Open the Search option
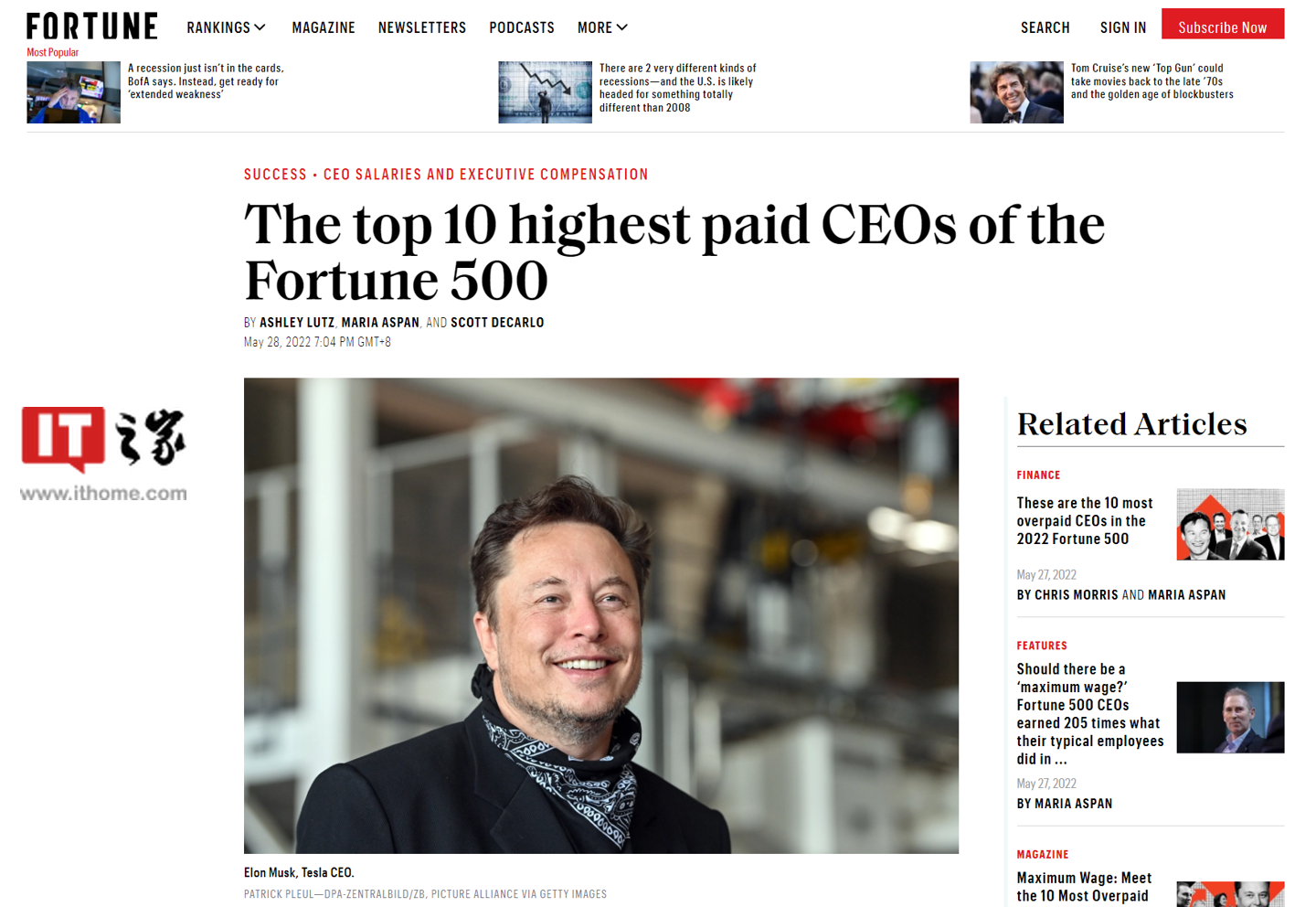 point(1045,27)
